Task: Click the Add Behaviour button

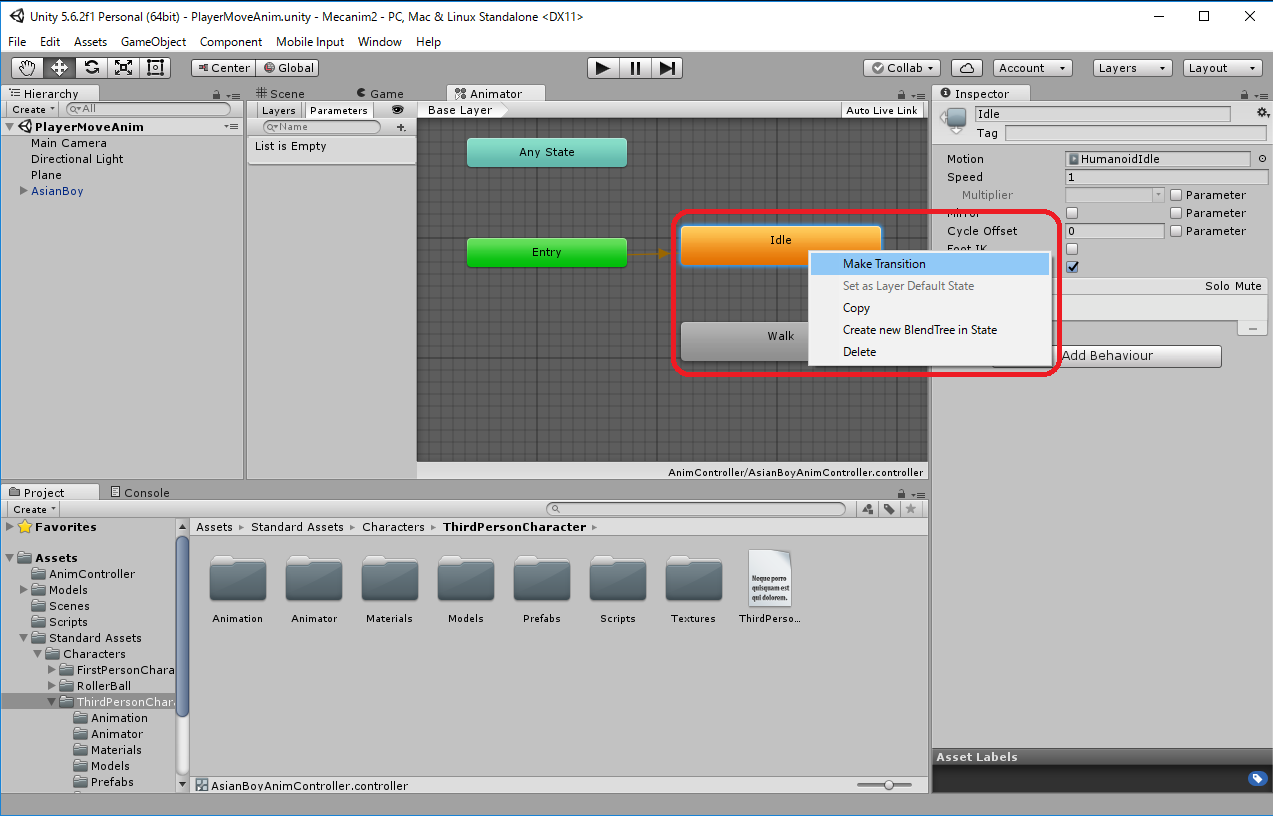Action: click(x=1107, y=356)
